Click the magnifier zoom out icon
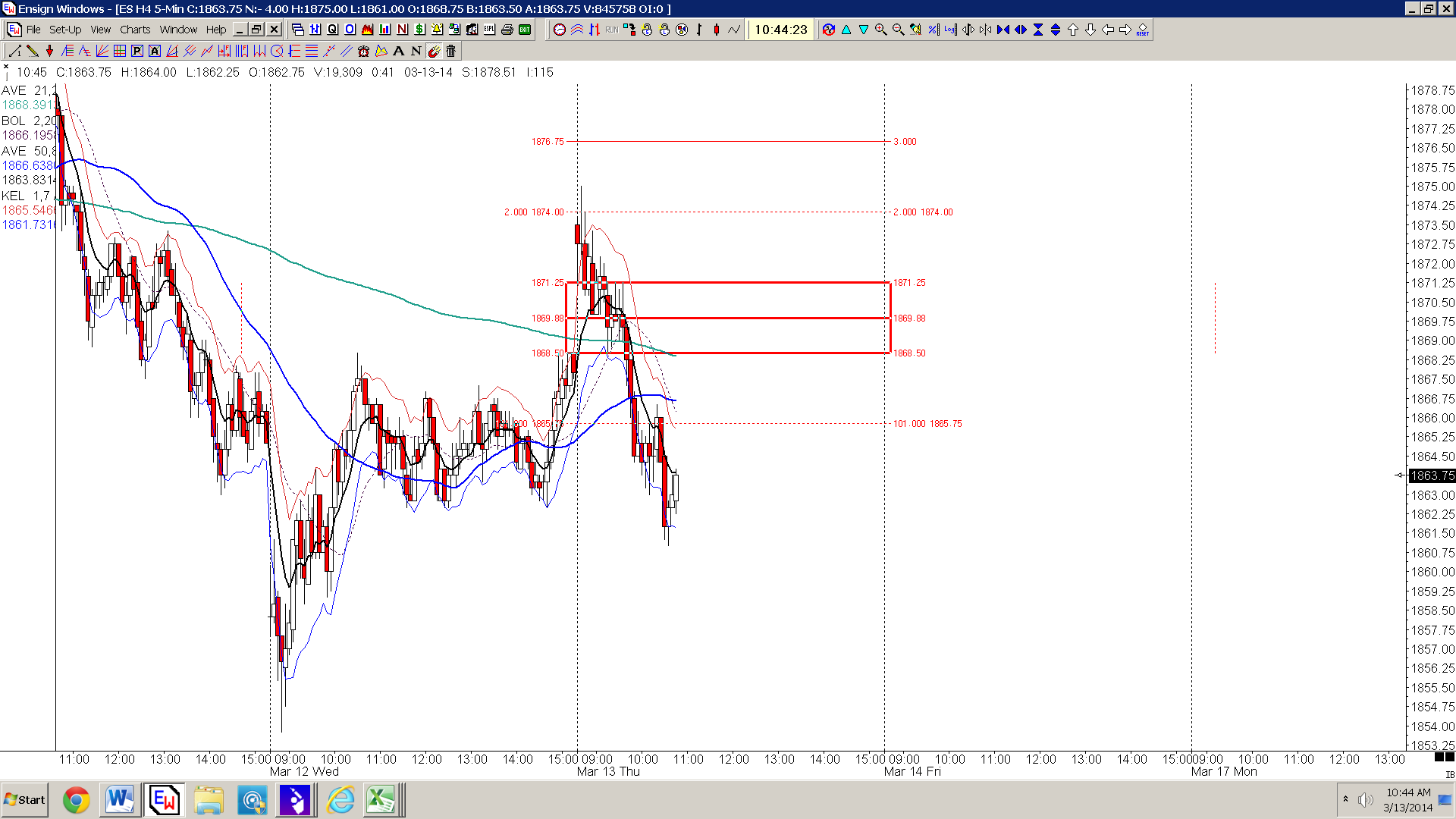The height and width of the screenshot is (819, 1456). coord(898,30)
